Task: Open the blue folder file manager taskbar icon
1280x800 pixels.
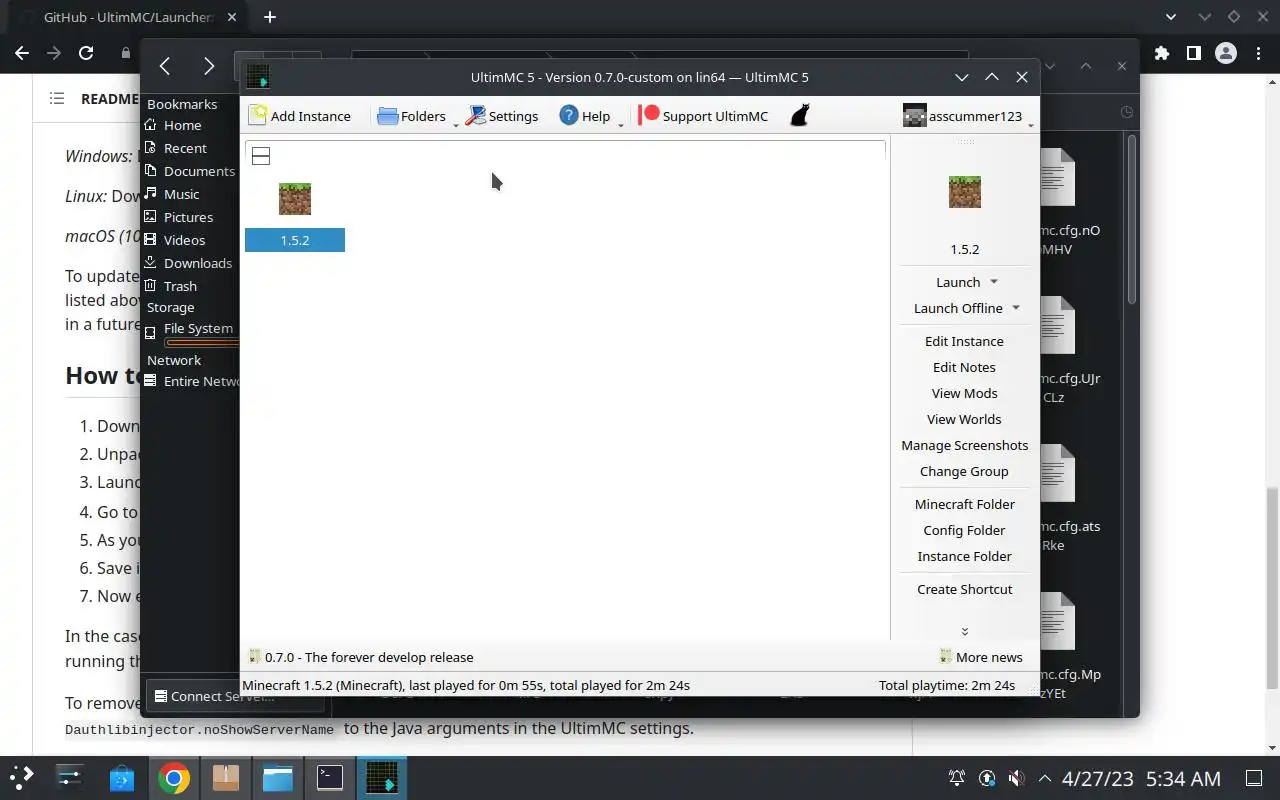Action: [278, 777]
